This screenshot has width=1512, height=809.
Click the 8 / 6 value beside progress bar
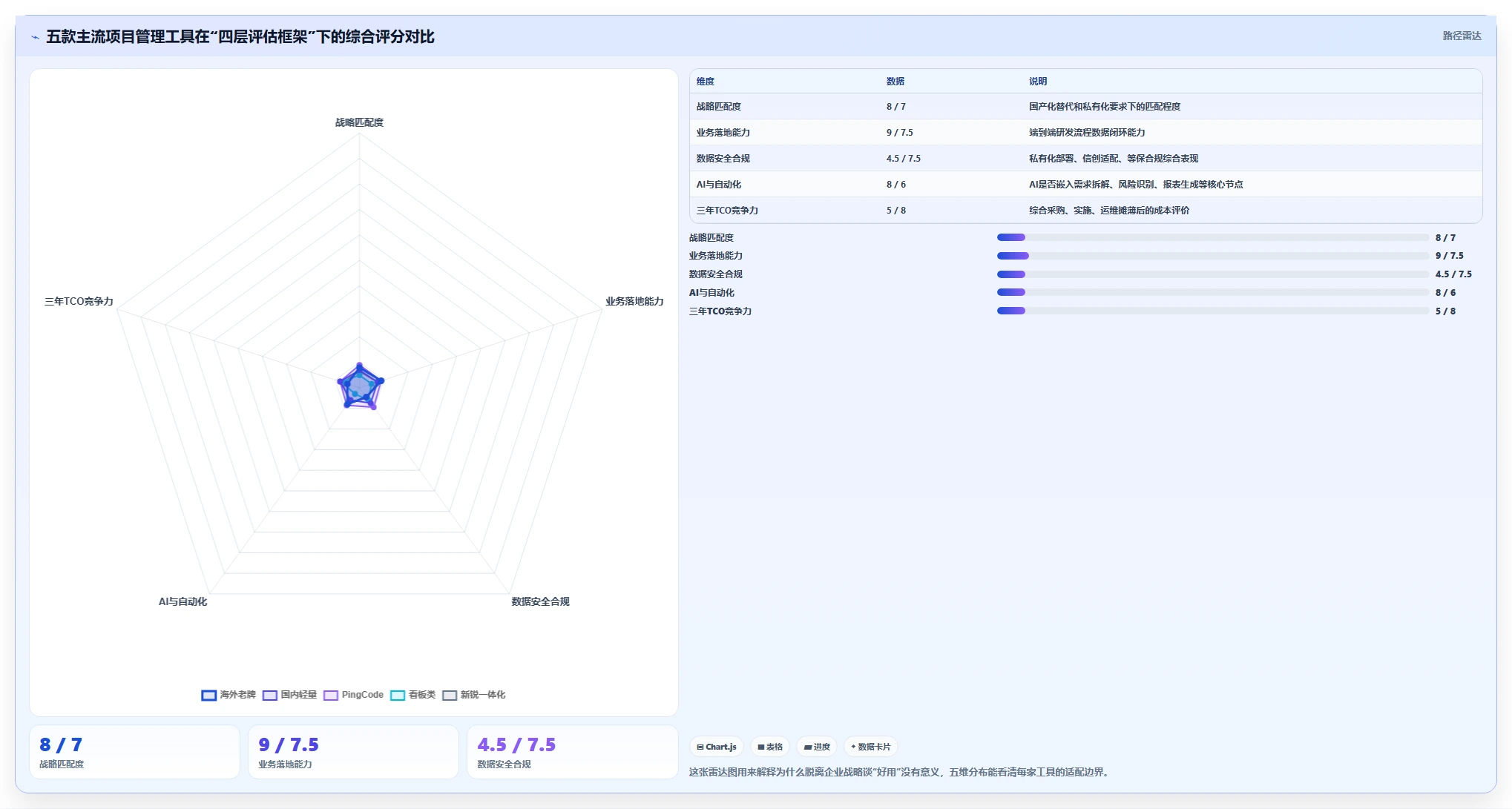point(1445,292)
